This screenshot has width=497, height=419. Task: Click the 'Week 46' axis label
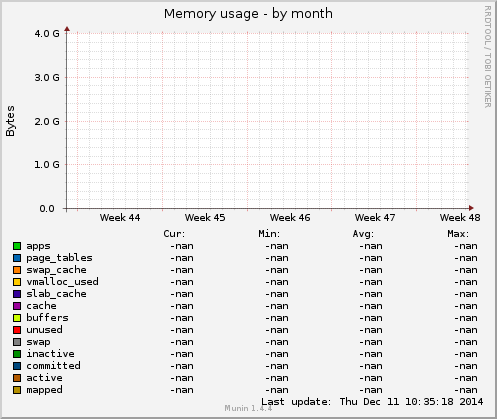(290, 218)
